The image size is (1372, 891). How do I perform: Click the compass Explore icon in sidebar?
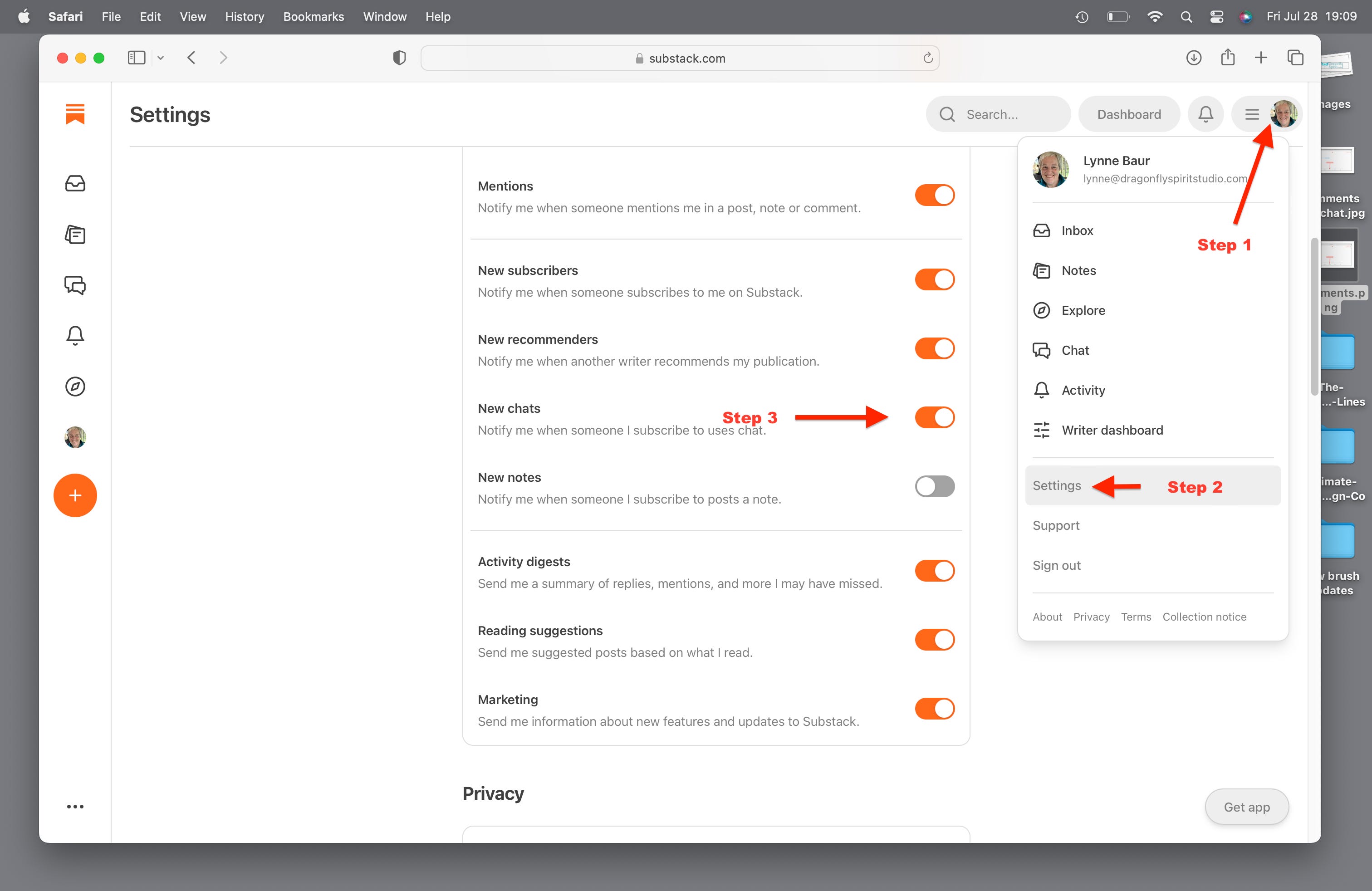pyautogui.click(x=75, y=387)
